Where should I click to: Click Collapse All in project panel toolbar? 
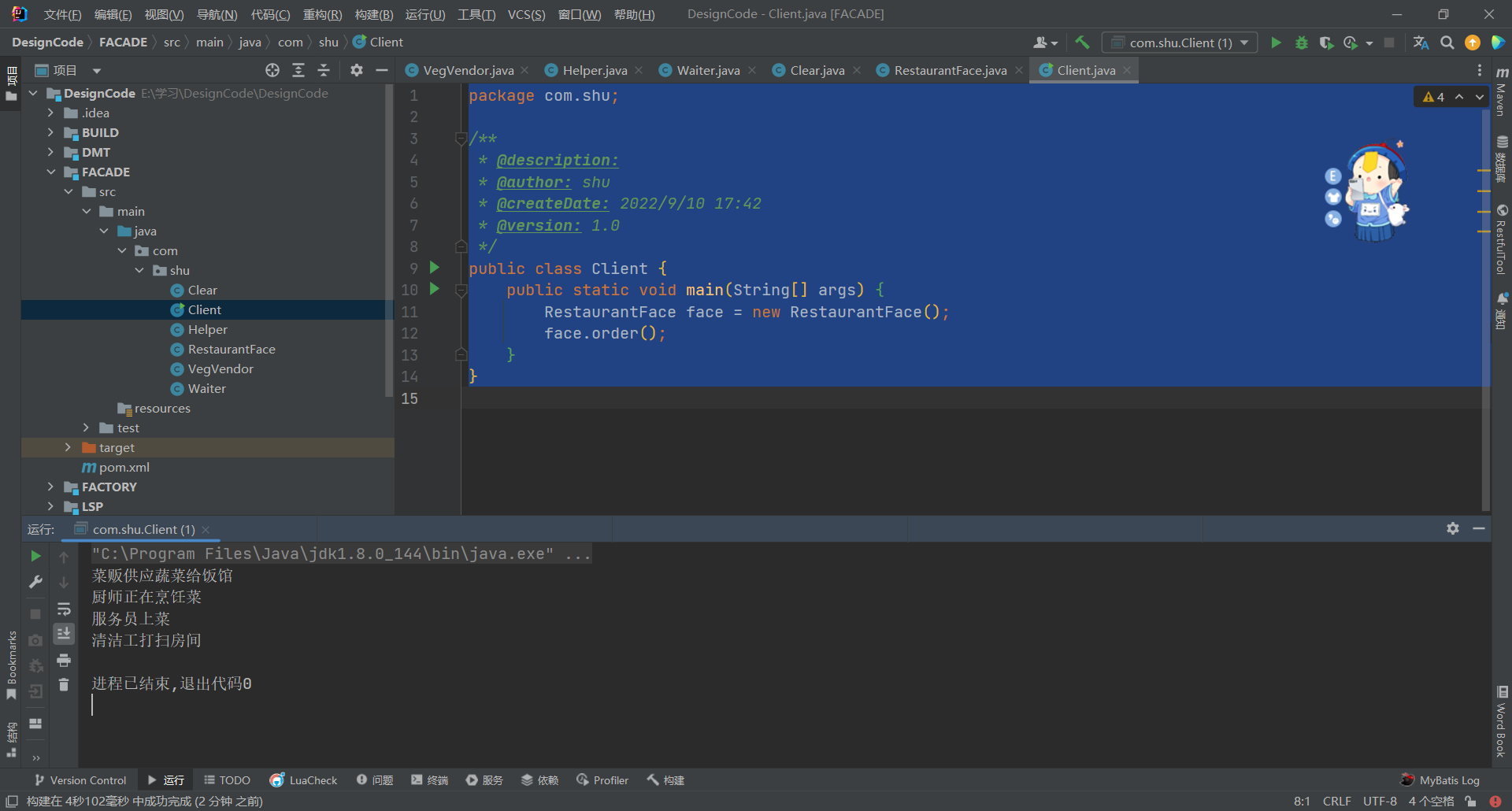point(324,70)
